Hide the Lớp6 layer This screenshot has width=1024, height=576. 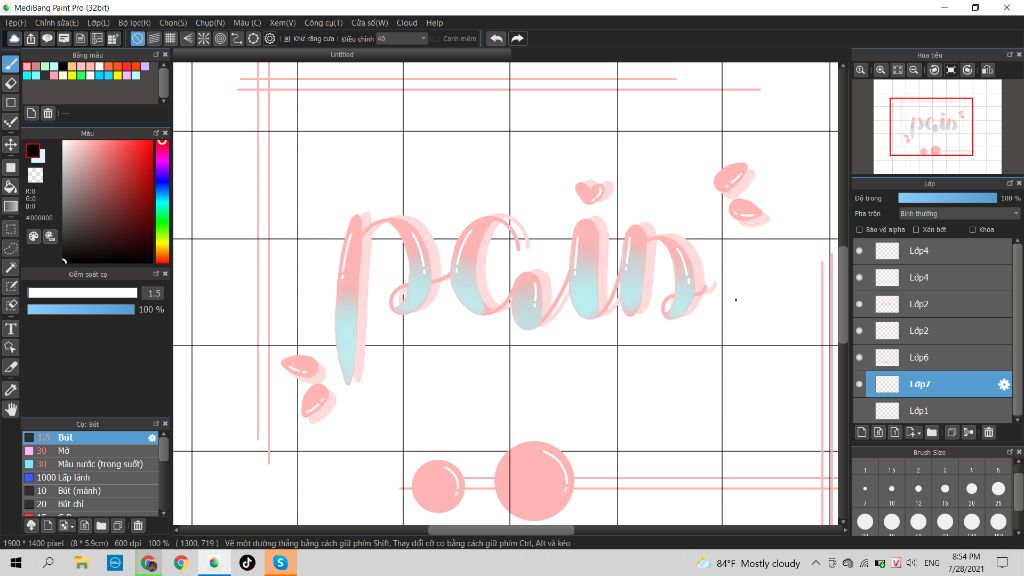tap(859, 358)
